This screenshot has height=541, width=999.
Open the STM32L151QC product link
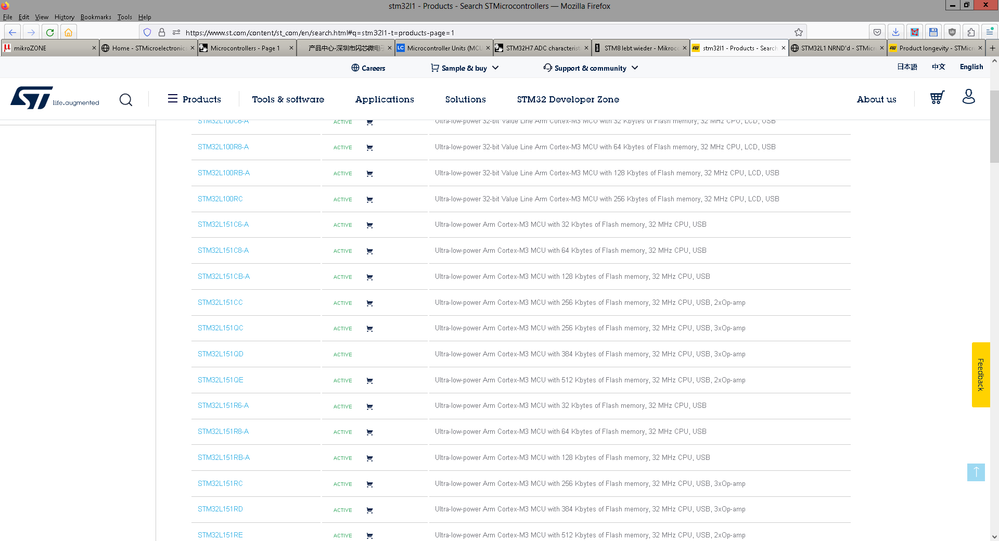click(x=220, y=328)
